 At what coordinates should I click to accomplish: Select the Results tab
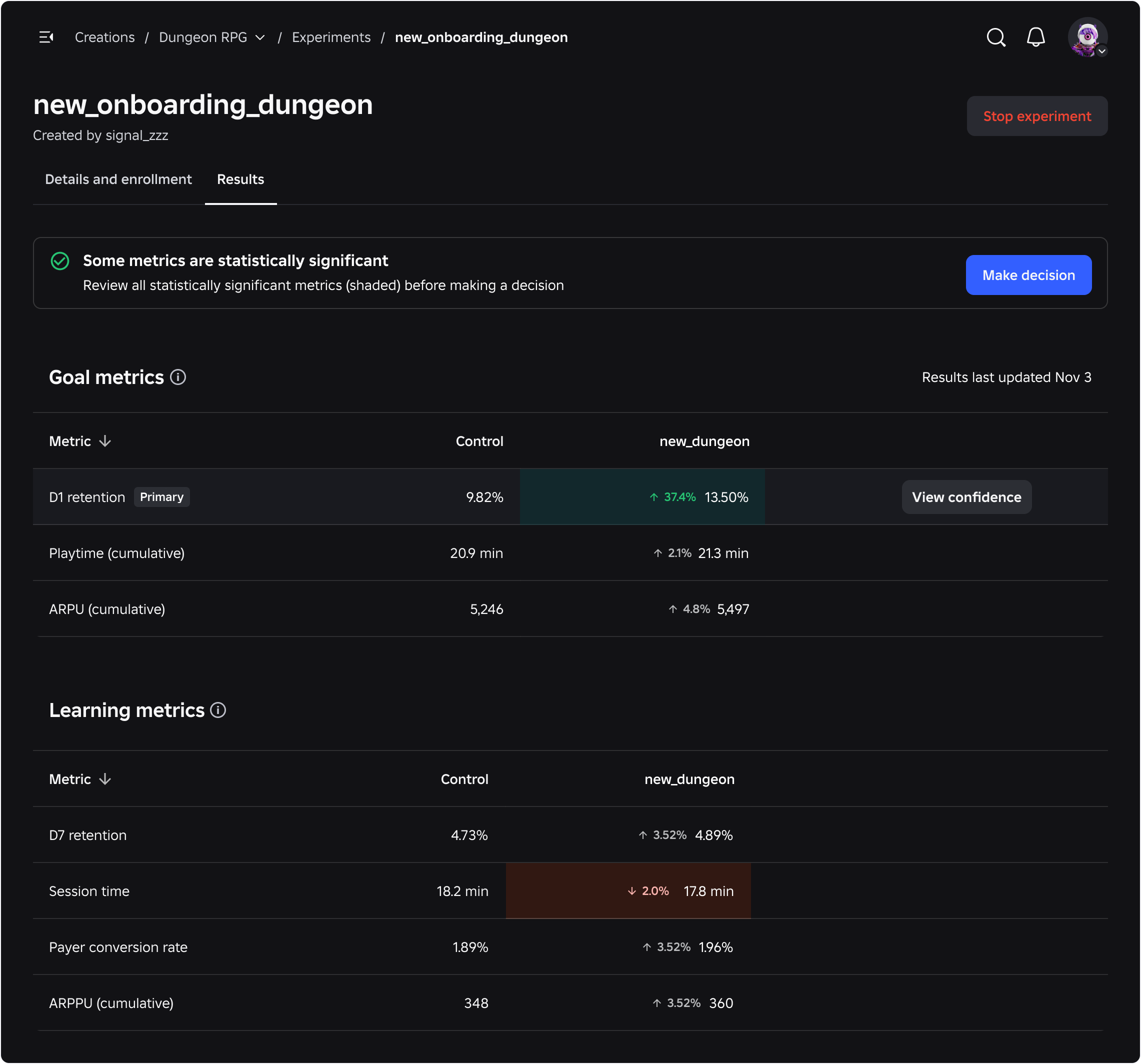coord(240,179)
